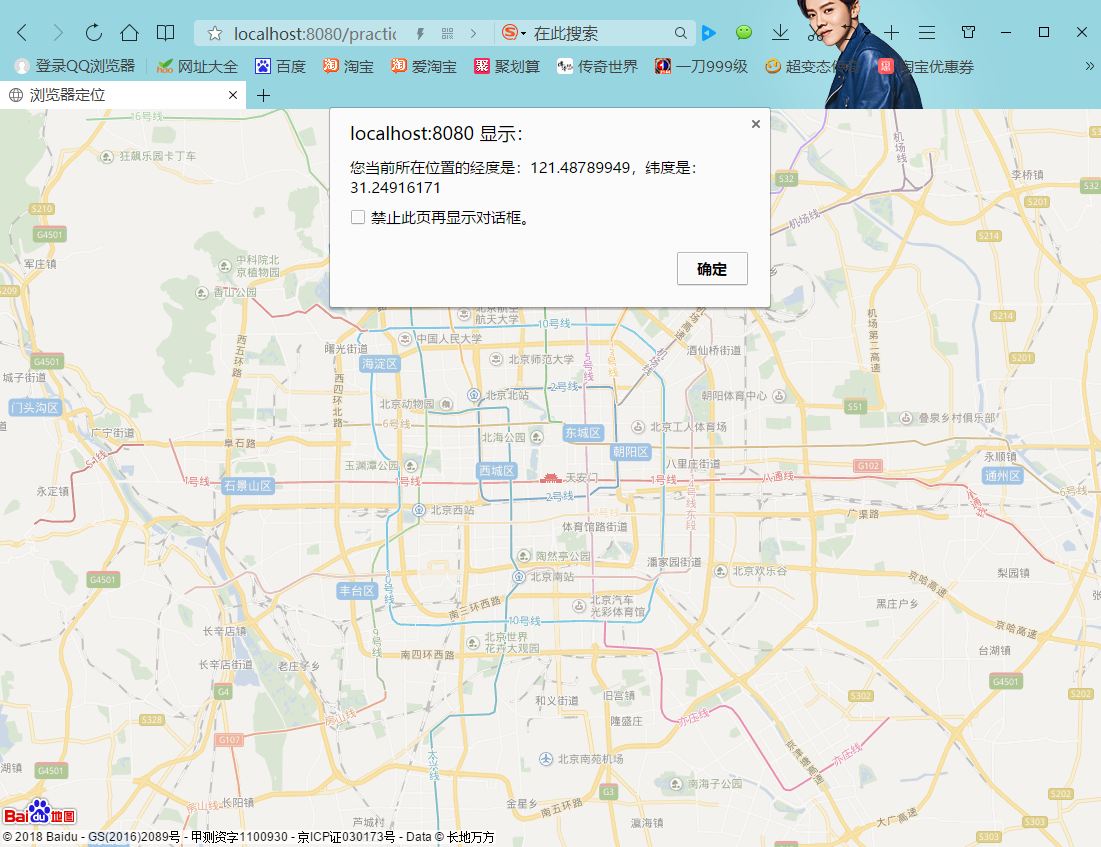
Task: Open the browser hamburger menu
Action: (x=927, y=32)
